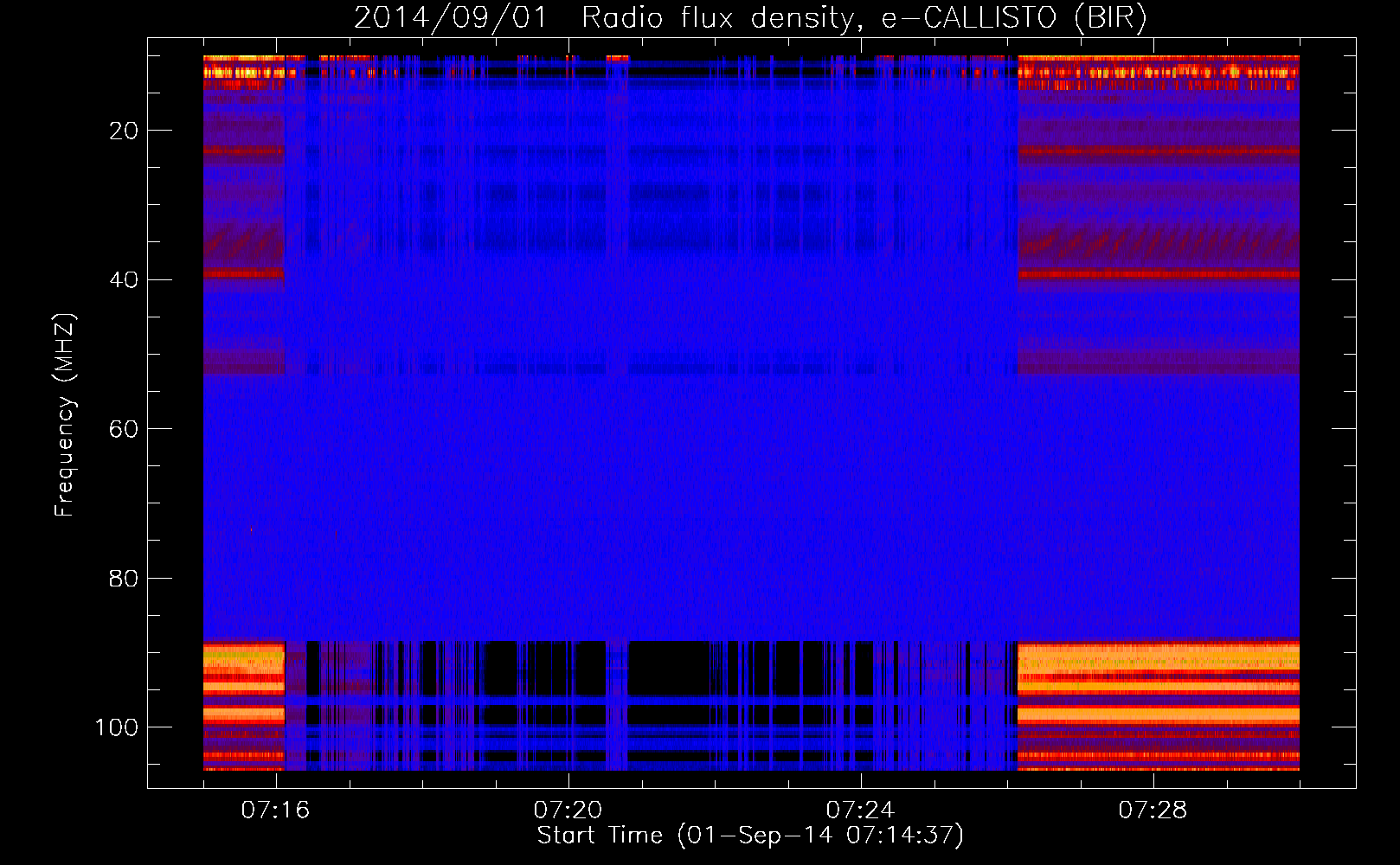1400x865 pixels.
Task: Click the '60' frequency tick label
Action: [124, 429]
